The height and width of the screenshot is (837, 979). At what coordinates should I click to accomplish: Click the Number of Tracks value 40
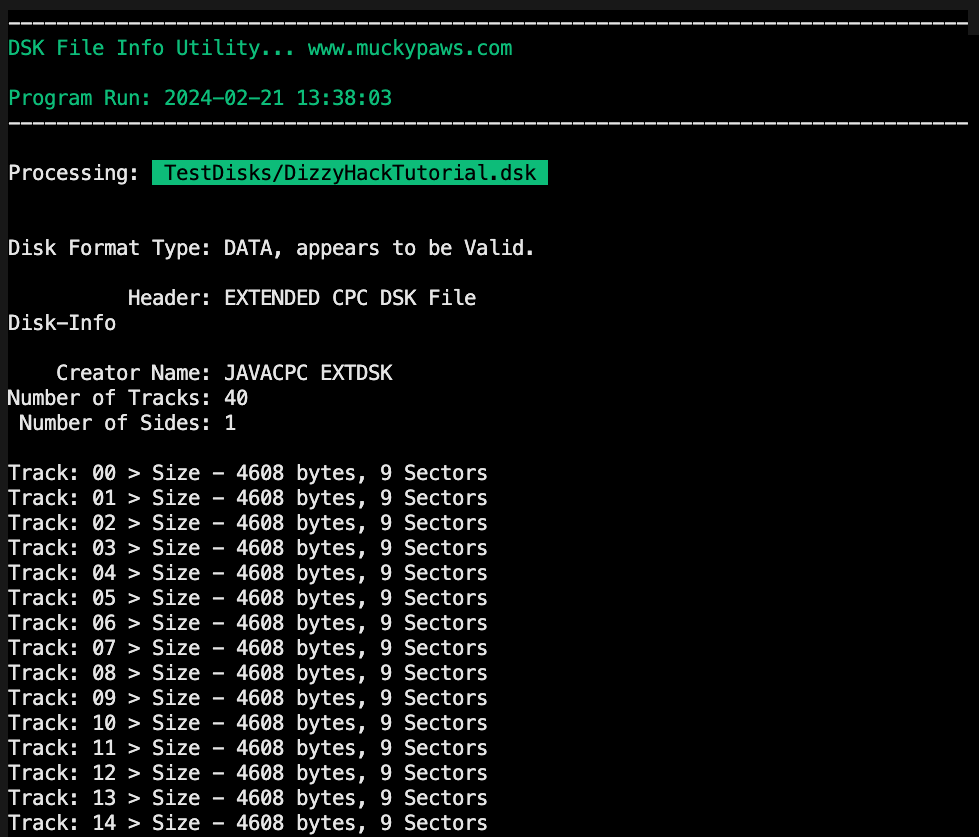click(x=236, y=398)
